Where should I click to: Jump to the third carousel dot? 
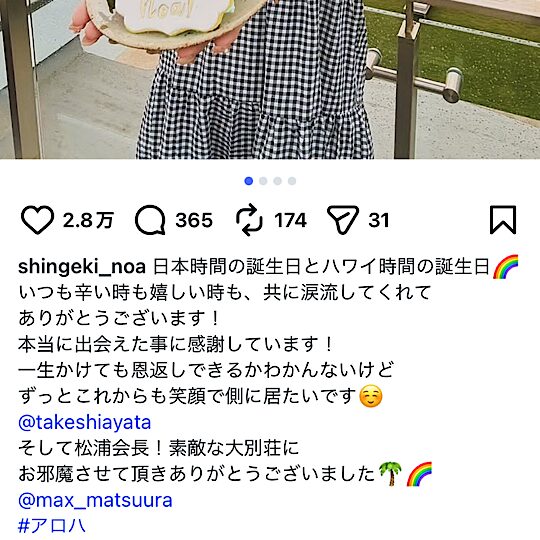[x=278, y=181]
